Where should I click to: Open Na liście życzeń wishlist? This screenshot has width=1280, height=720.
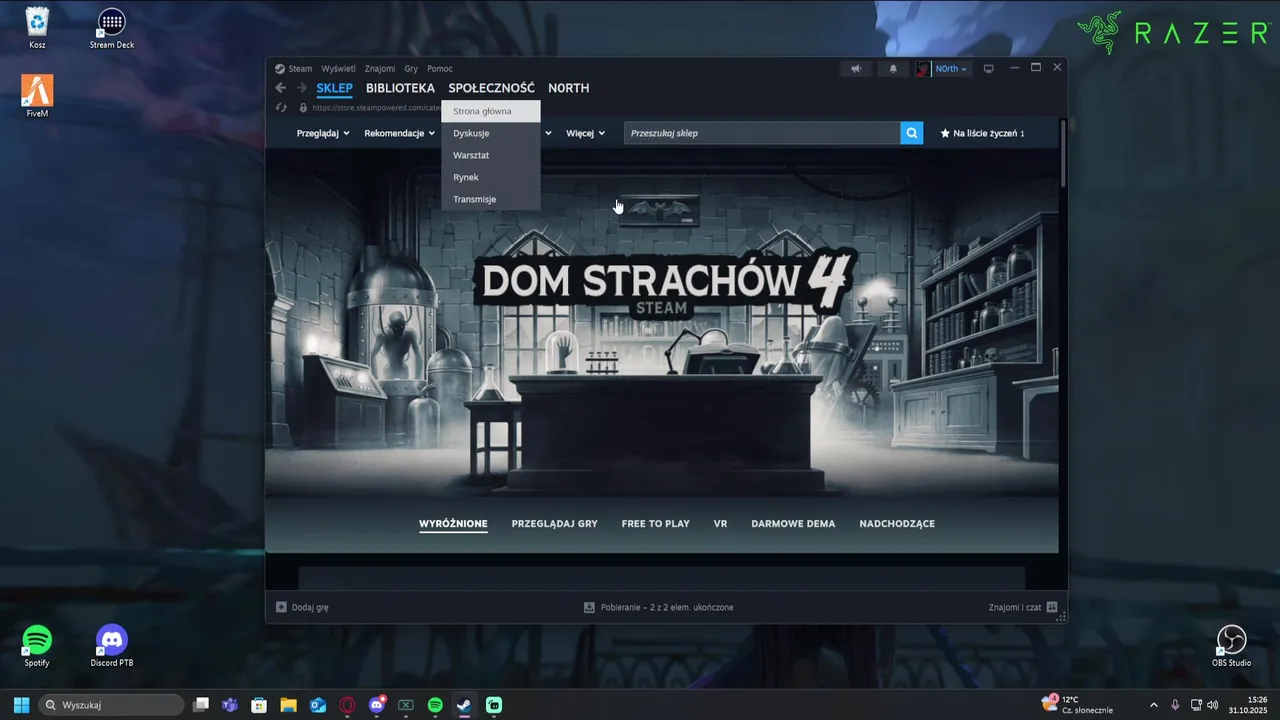(982, 133)
